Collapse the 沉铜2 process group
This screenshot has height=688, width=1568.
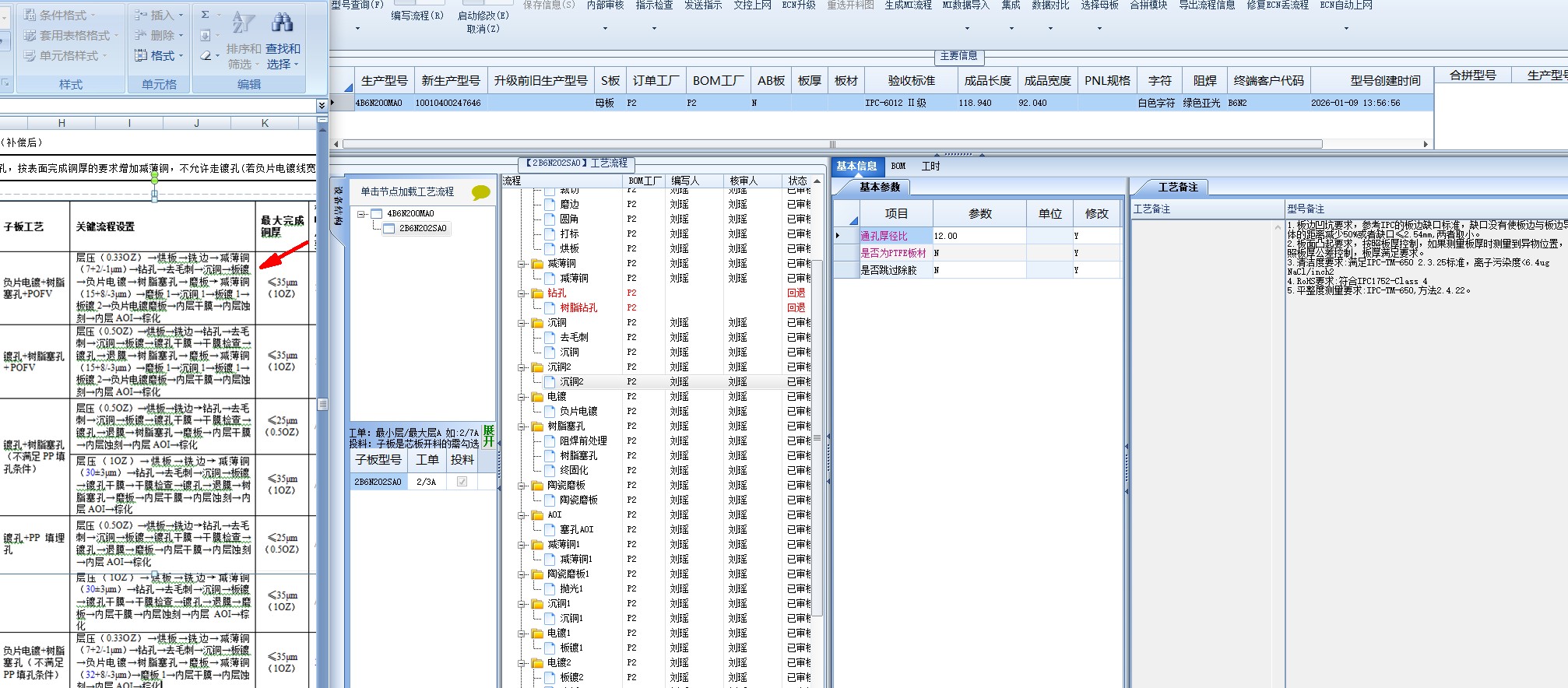pos(522,367)
